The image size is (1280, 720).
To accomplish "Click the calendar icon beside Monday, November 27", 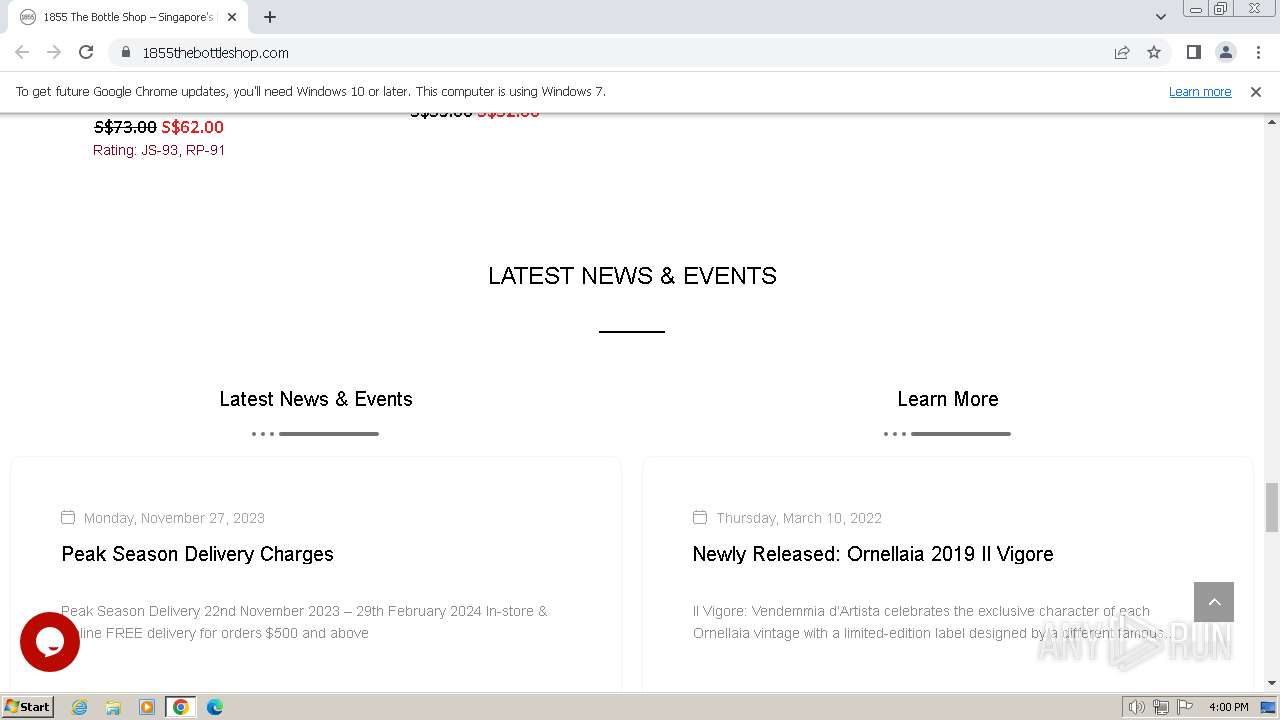I will (x=68, y=517).
